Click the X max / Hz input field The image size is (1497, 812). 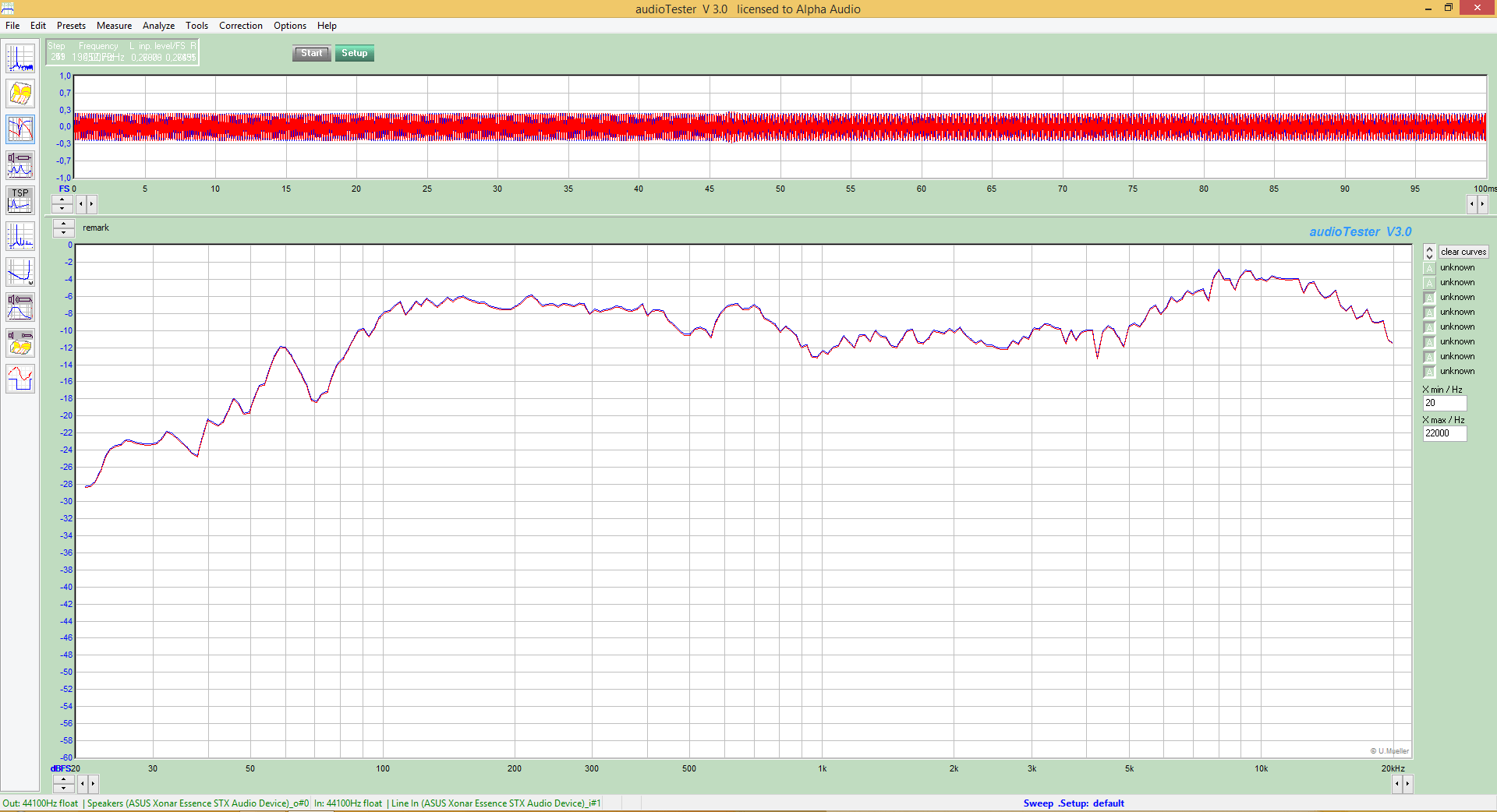click(x=1445, y=433)
